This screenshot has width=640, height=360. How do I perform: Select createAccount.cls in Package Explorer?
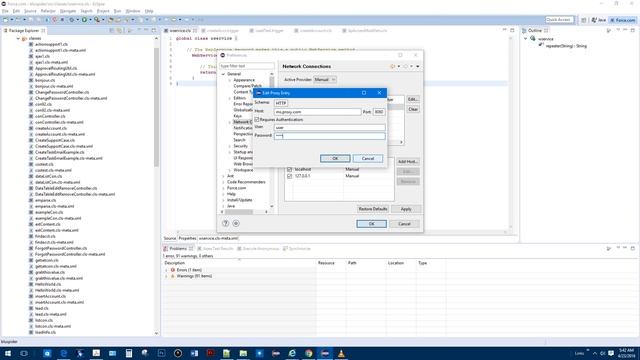50,128
